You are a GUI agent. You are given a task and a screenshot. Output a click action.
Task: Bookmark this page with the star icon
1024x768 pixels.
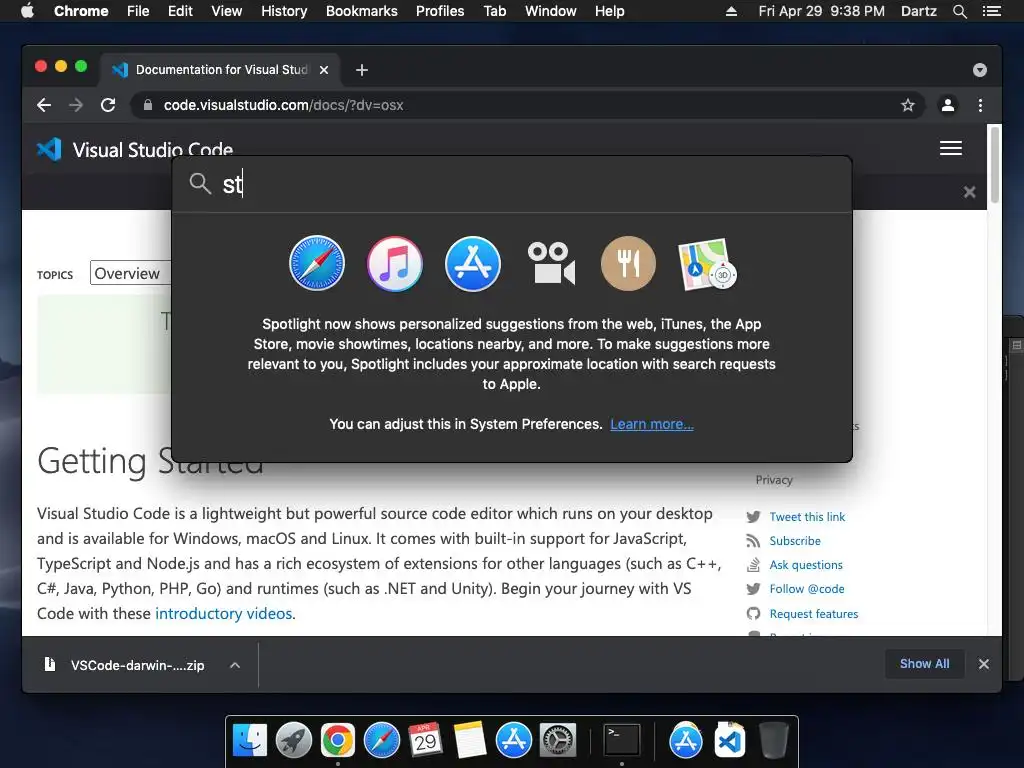click(908, 105)
